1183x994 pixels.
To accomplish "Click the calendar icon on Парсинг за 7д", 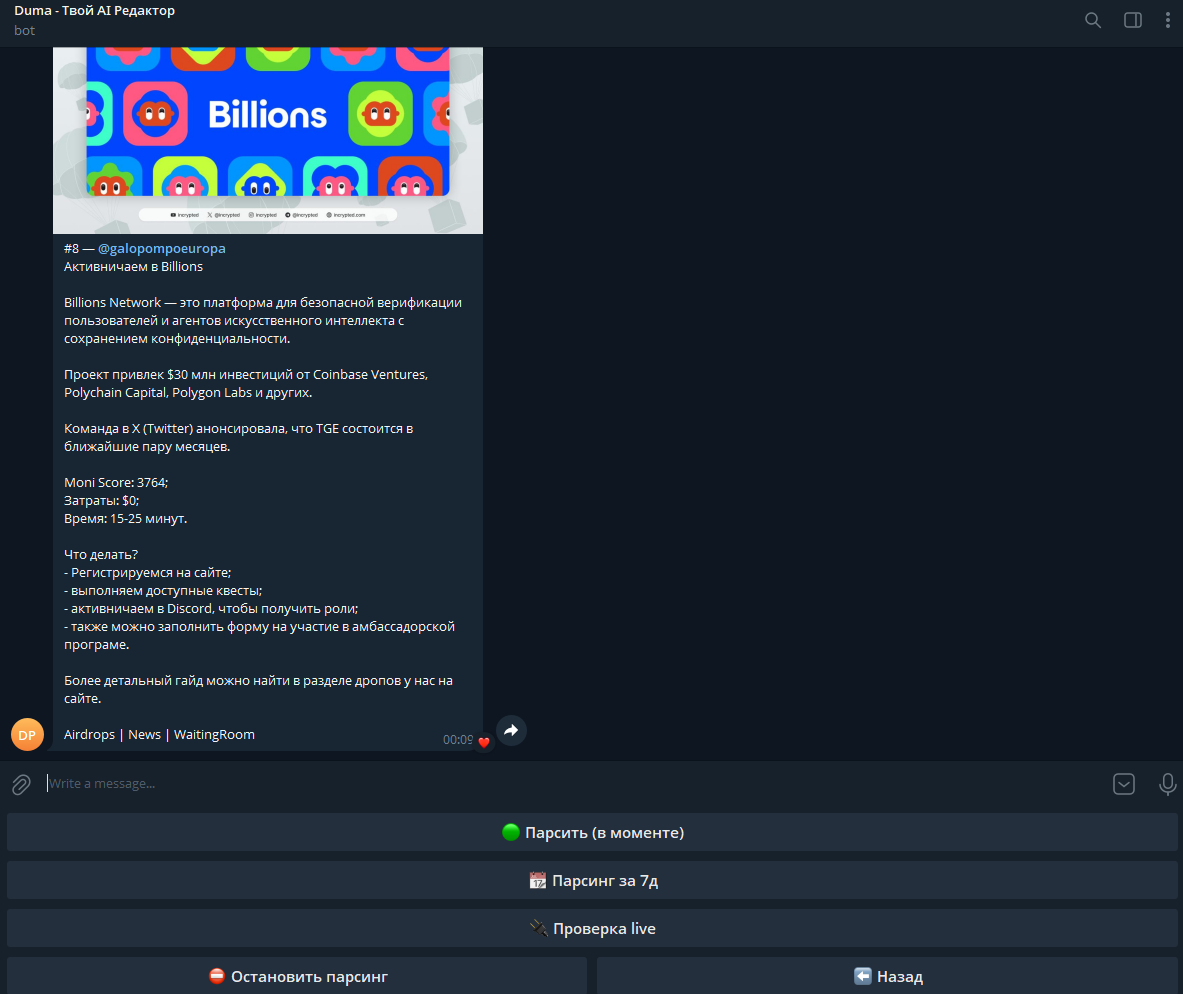I will (537, 880).
